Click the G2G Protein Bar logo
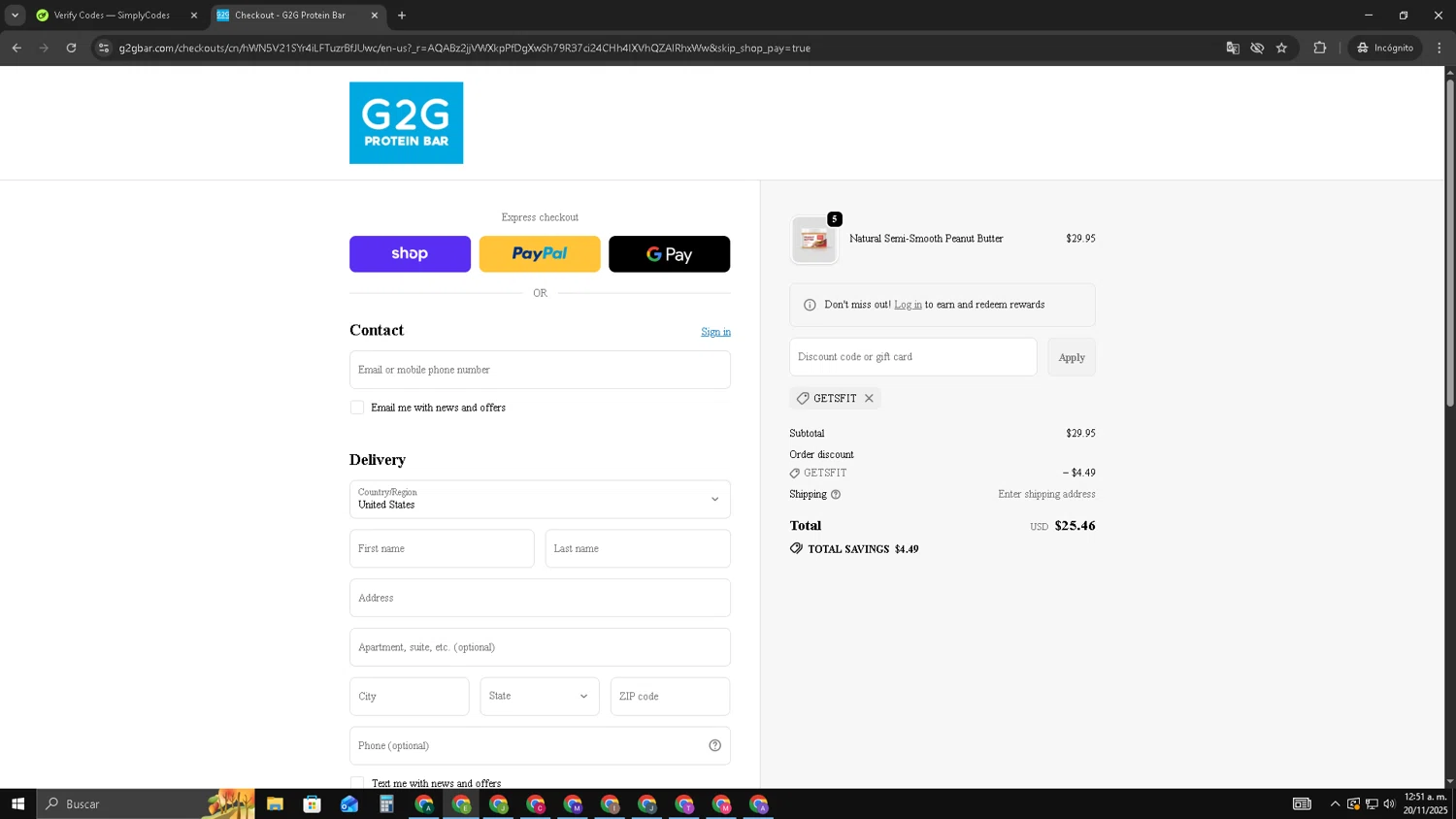 406,122
